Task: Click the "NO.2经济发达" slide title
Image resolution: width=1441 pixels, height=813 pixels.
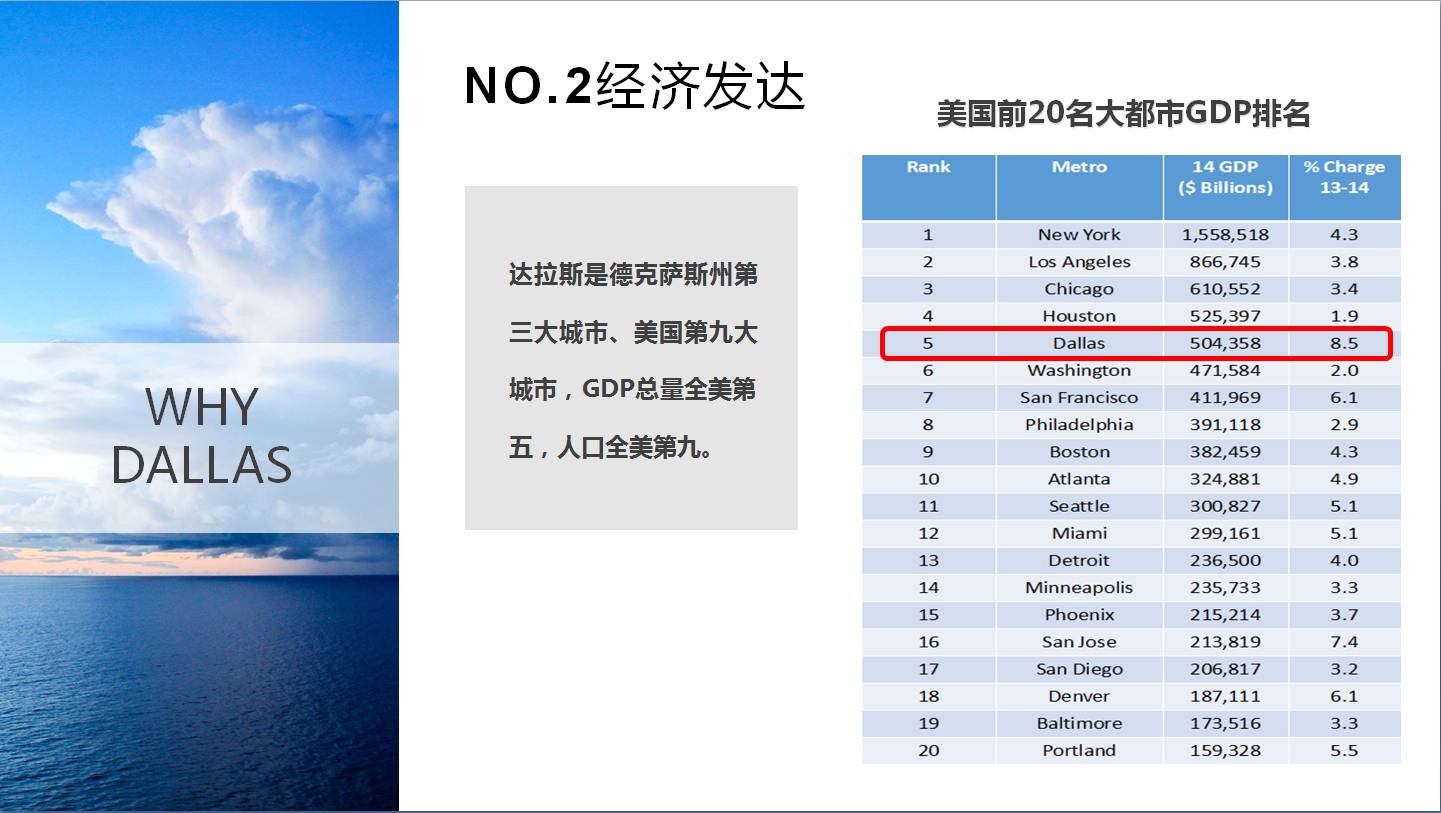Action: pyautogui.click(x=634, y=86)
